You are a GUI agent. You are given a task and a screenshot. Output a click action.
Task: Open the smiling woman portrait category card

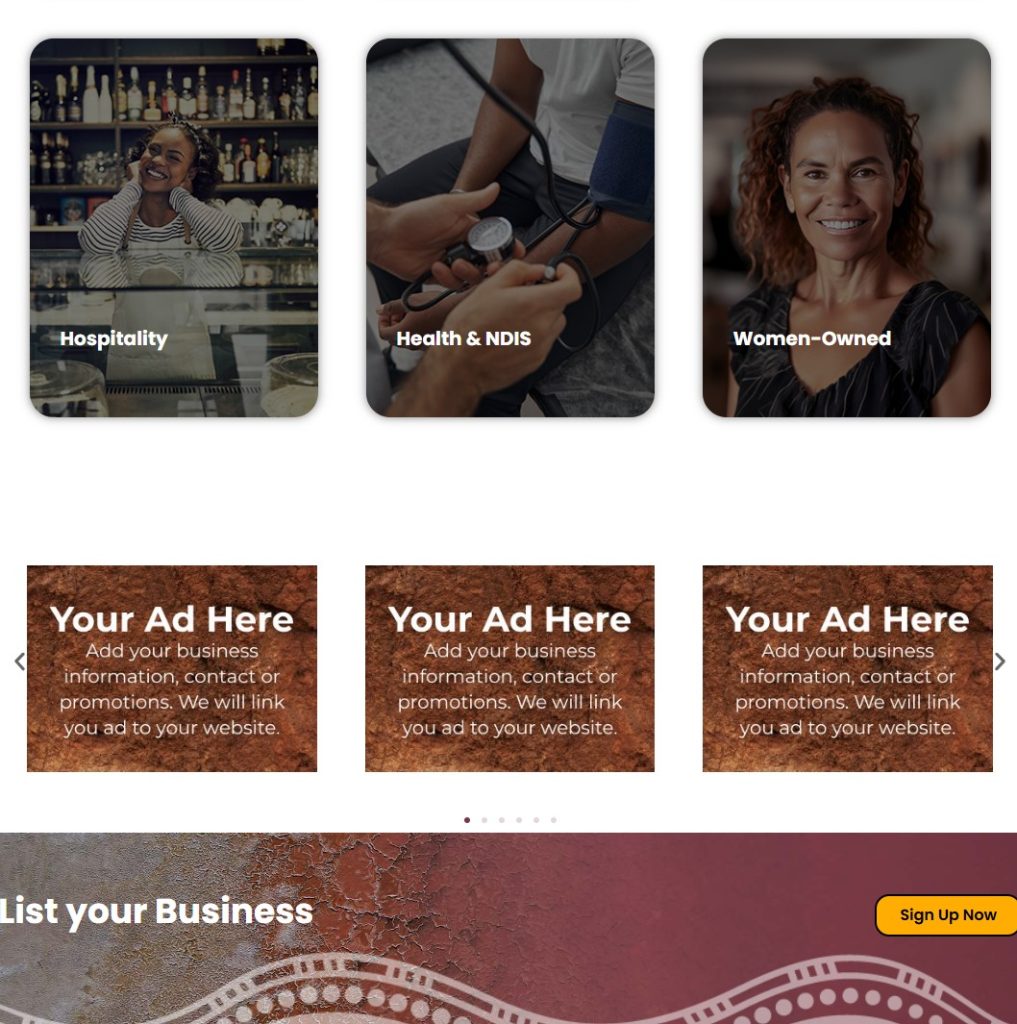847,227
